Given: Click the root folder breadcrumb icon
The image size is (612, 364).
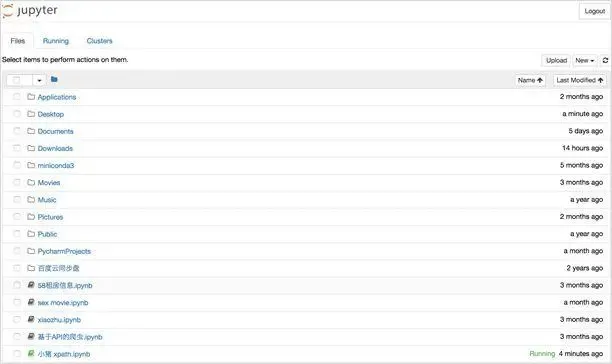Looking at the screenshot, I should 54,80.
